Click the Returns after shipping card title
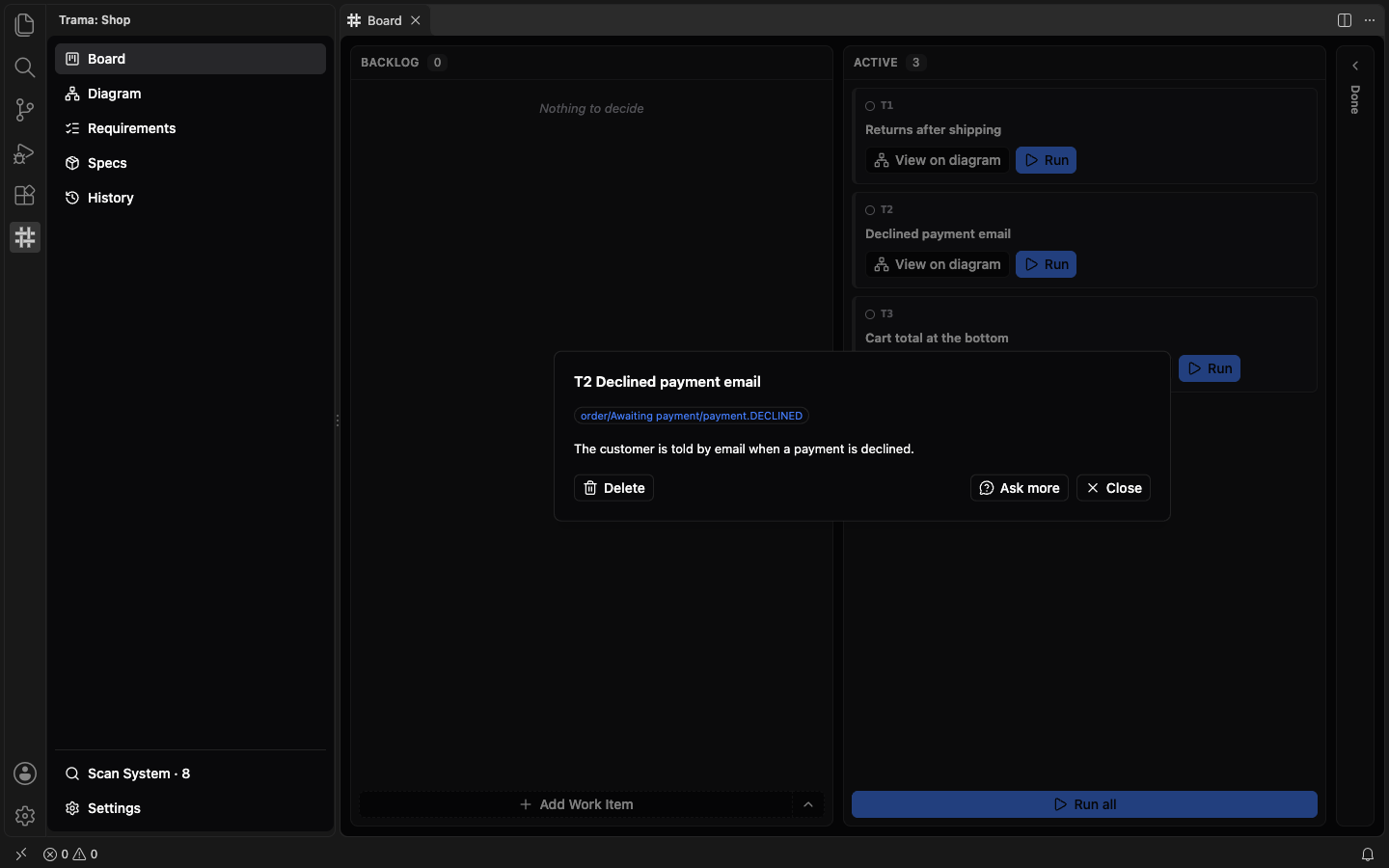The width and height of the screenshot is (1389, 868). coord(933,129)
